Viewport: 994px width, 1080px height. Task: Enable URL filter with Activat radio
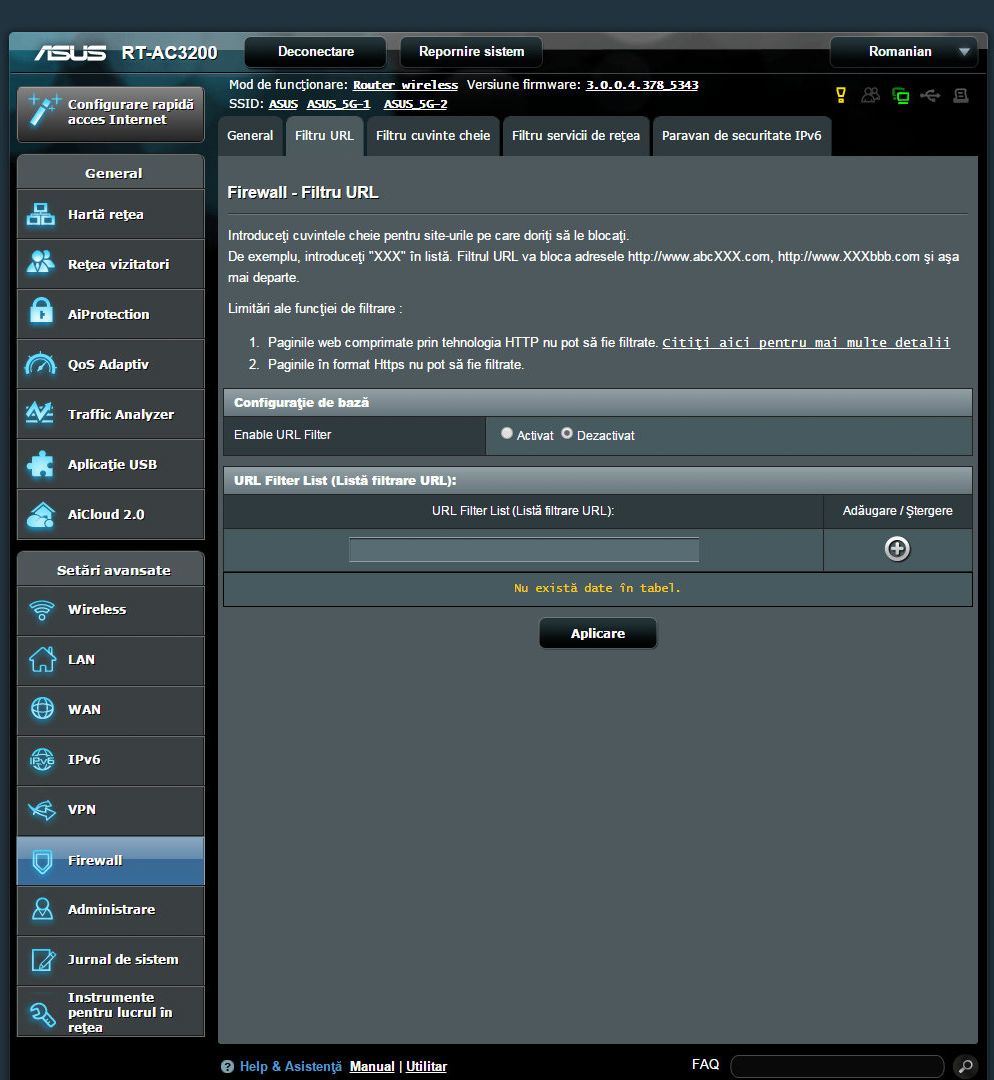[x=507, y=434]
